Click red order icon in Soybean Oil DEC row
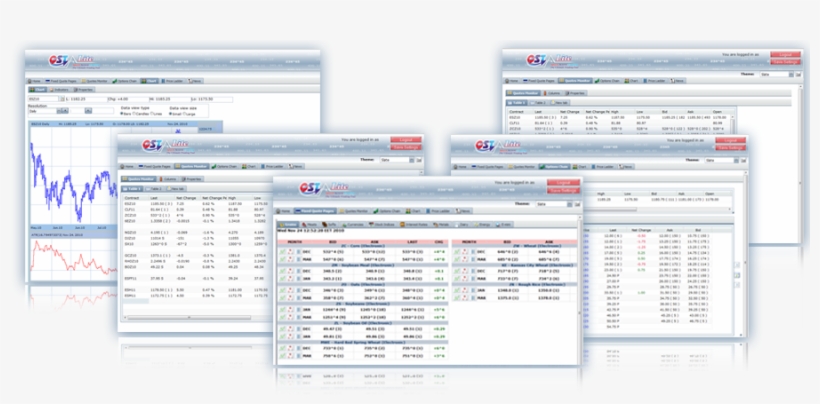The height and width of the screenshot is (404, 820). tap(290, 329)
